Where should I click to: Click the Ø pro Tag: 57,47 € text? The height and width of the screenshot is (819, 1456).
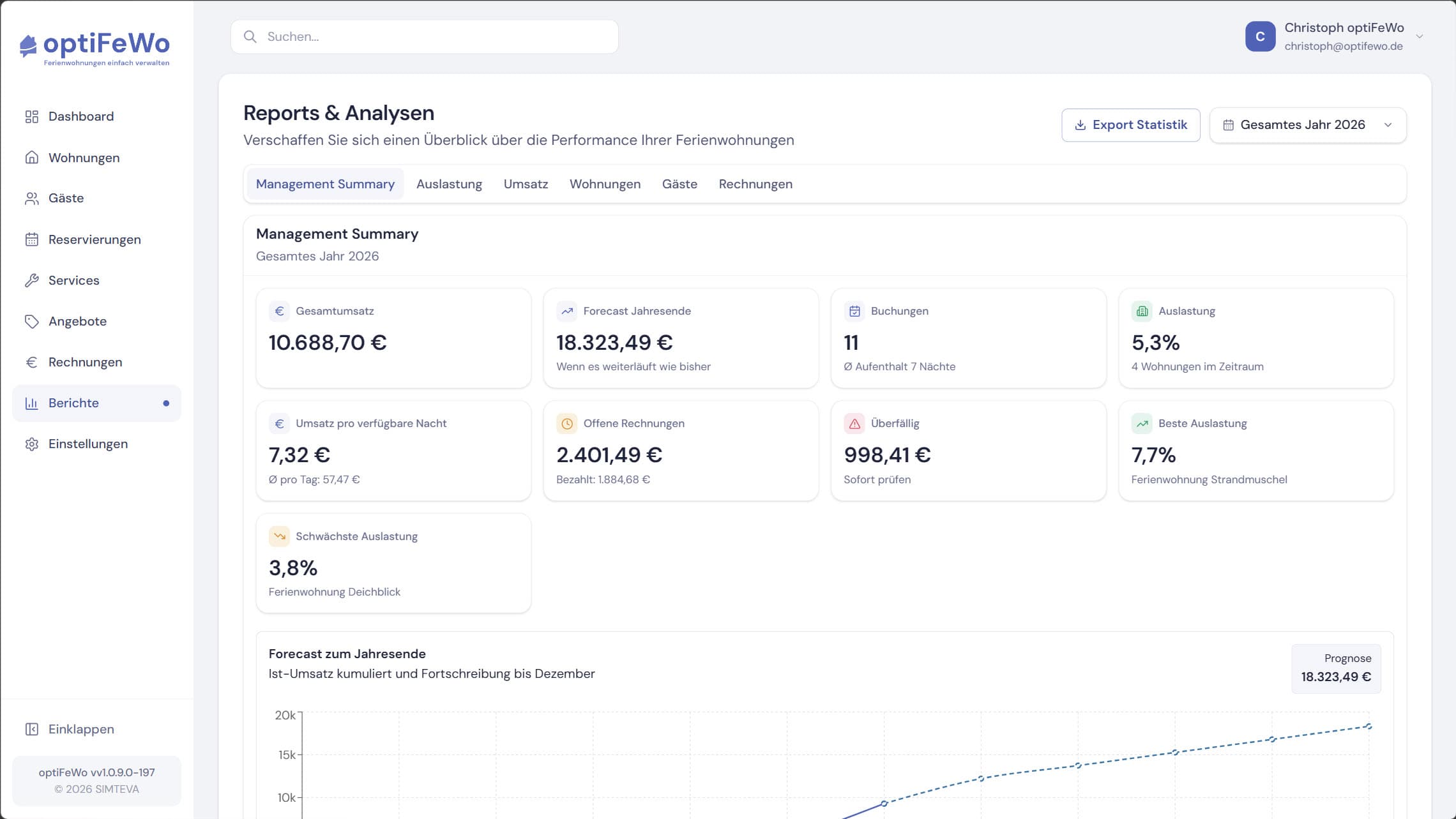pyautogui.click(x=314, y=479)
